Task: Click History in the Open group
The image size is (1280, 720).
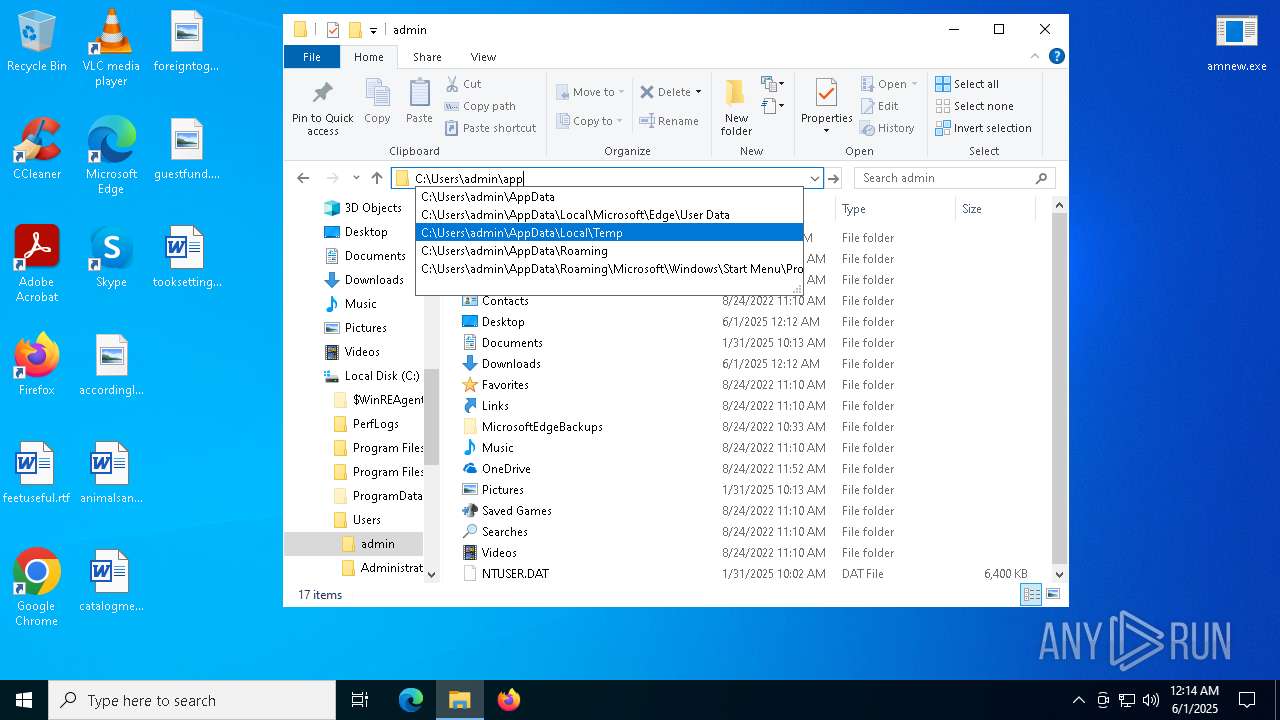Action: tap(888, 128)
